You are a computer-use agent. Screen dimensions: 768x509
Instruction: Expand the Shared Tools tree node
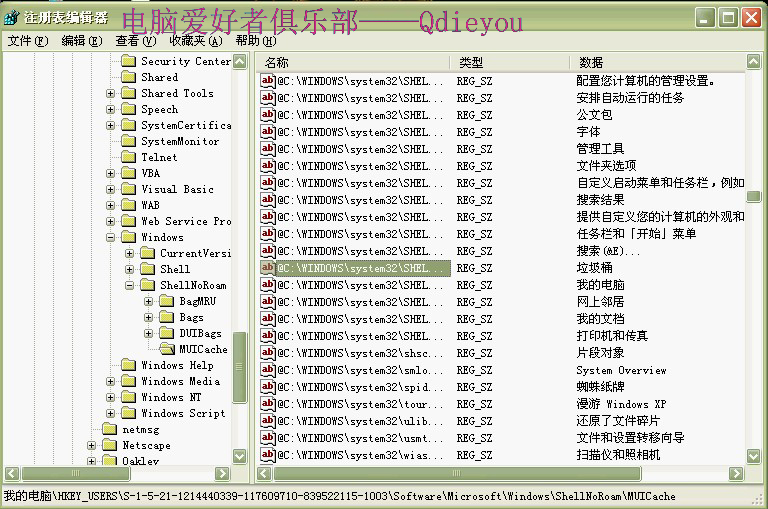click(111, 93)
